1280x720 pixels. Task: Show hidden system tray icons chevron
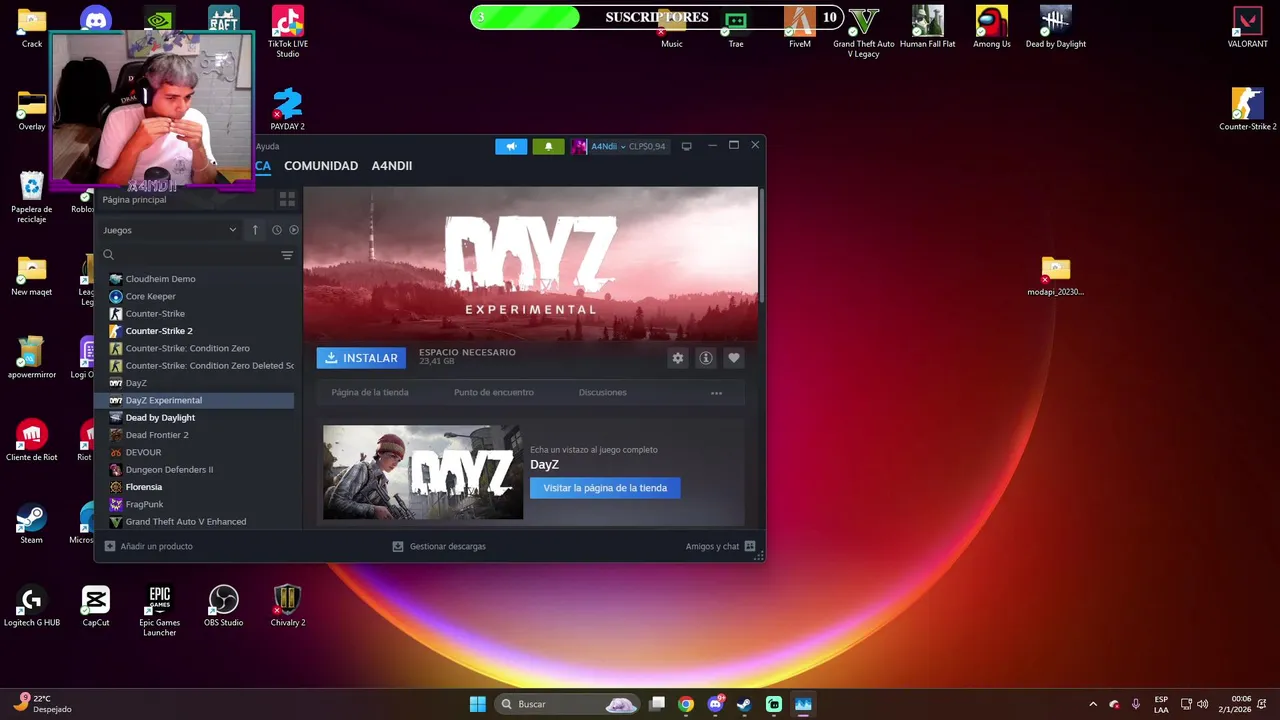click(1092, 704)
